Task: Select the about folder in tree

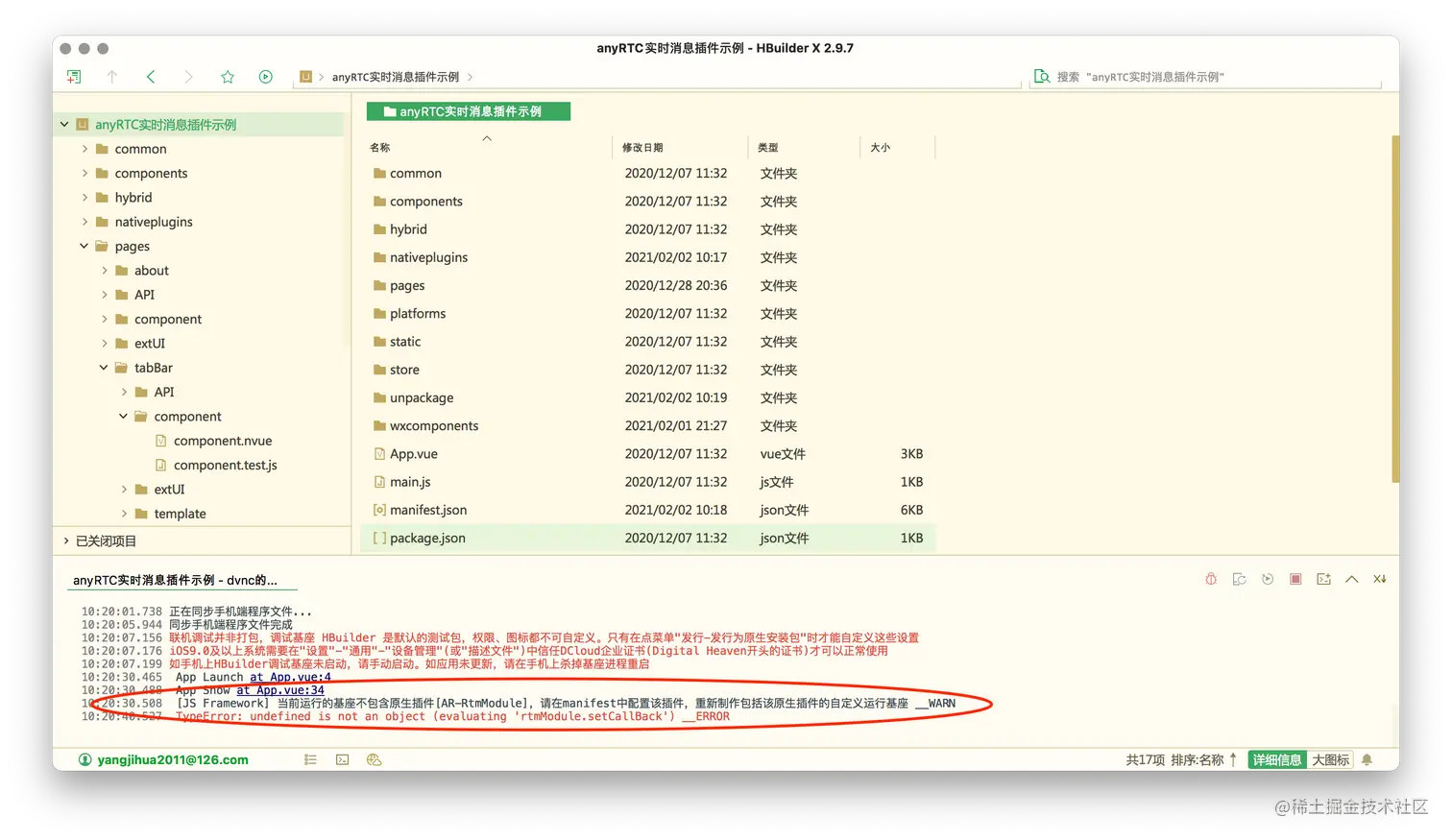Action: (x=151, y=271)
